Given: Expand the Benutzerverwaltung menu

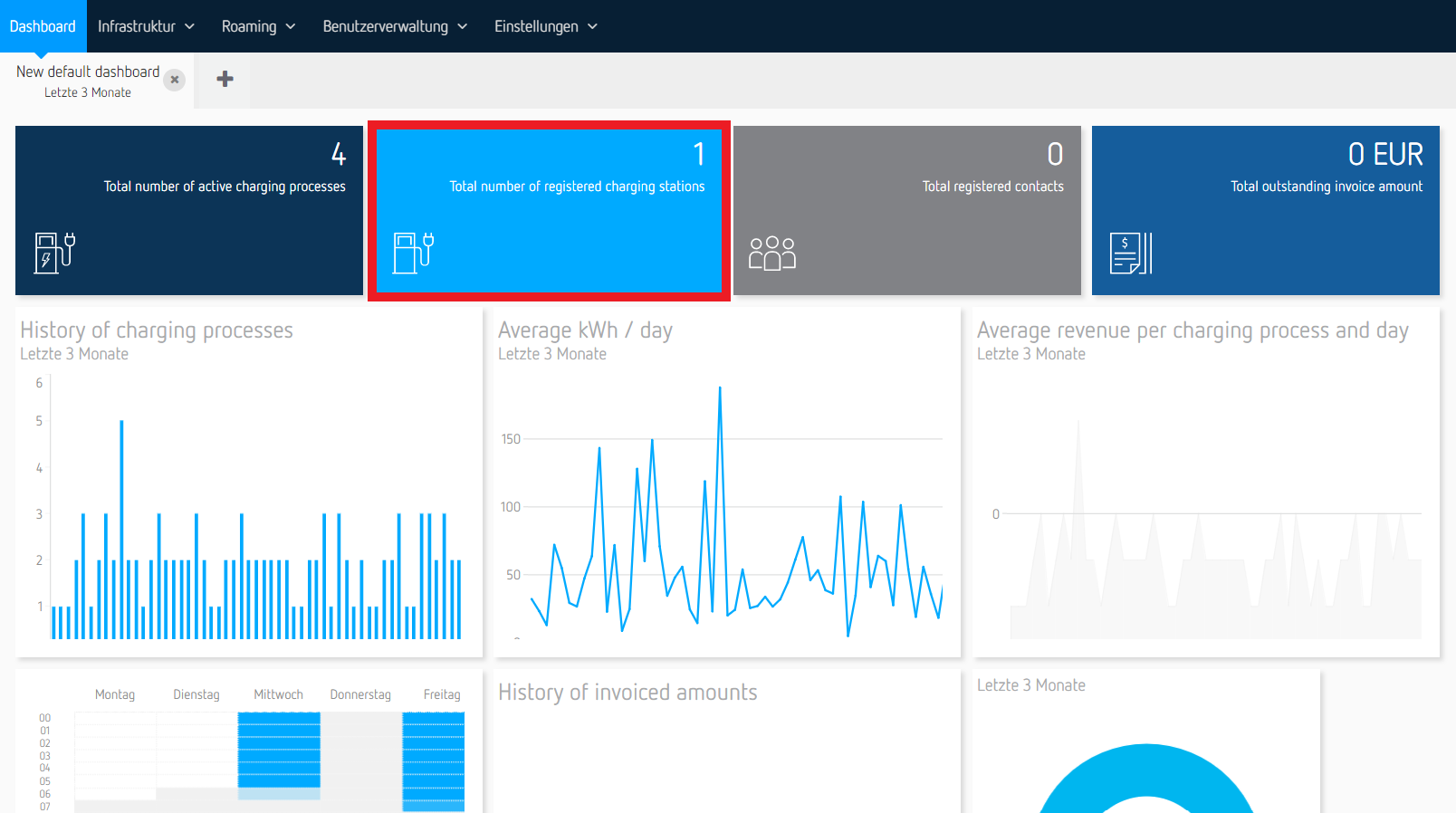Looking at the screenshot, I should [395, 26].
